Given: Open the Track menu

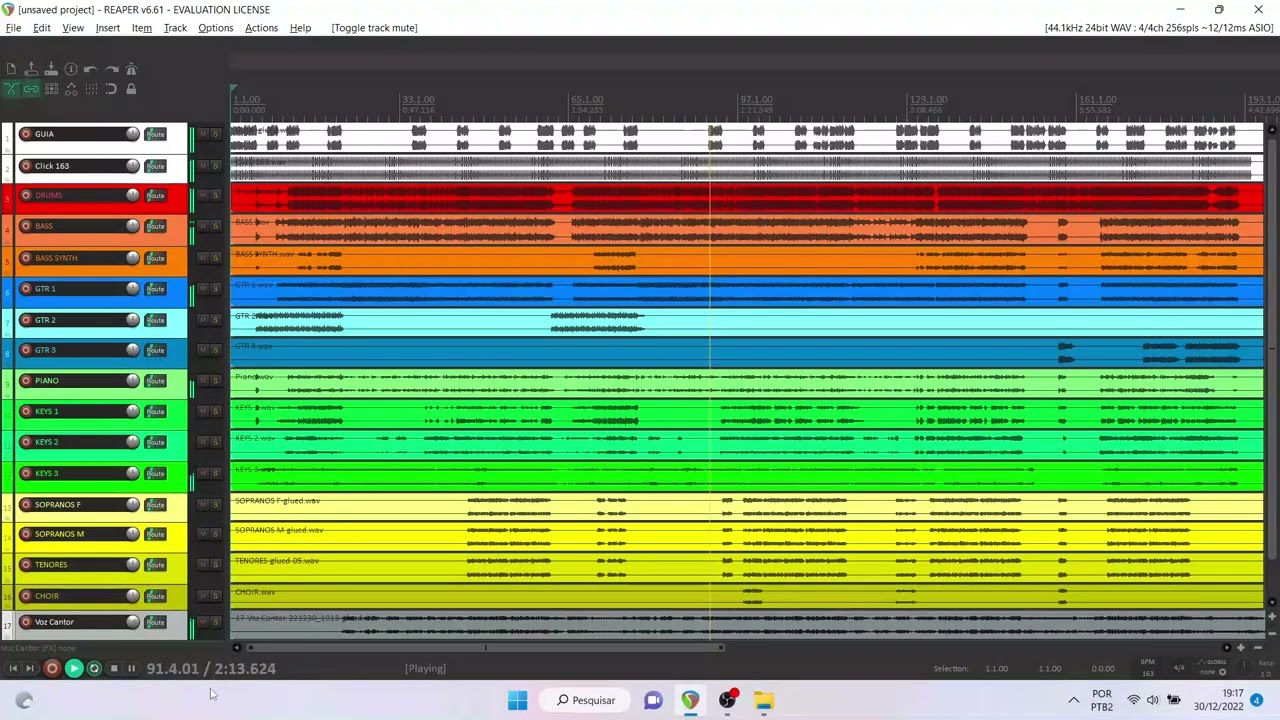Looking at the screenshot, I should 175,28.
